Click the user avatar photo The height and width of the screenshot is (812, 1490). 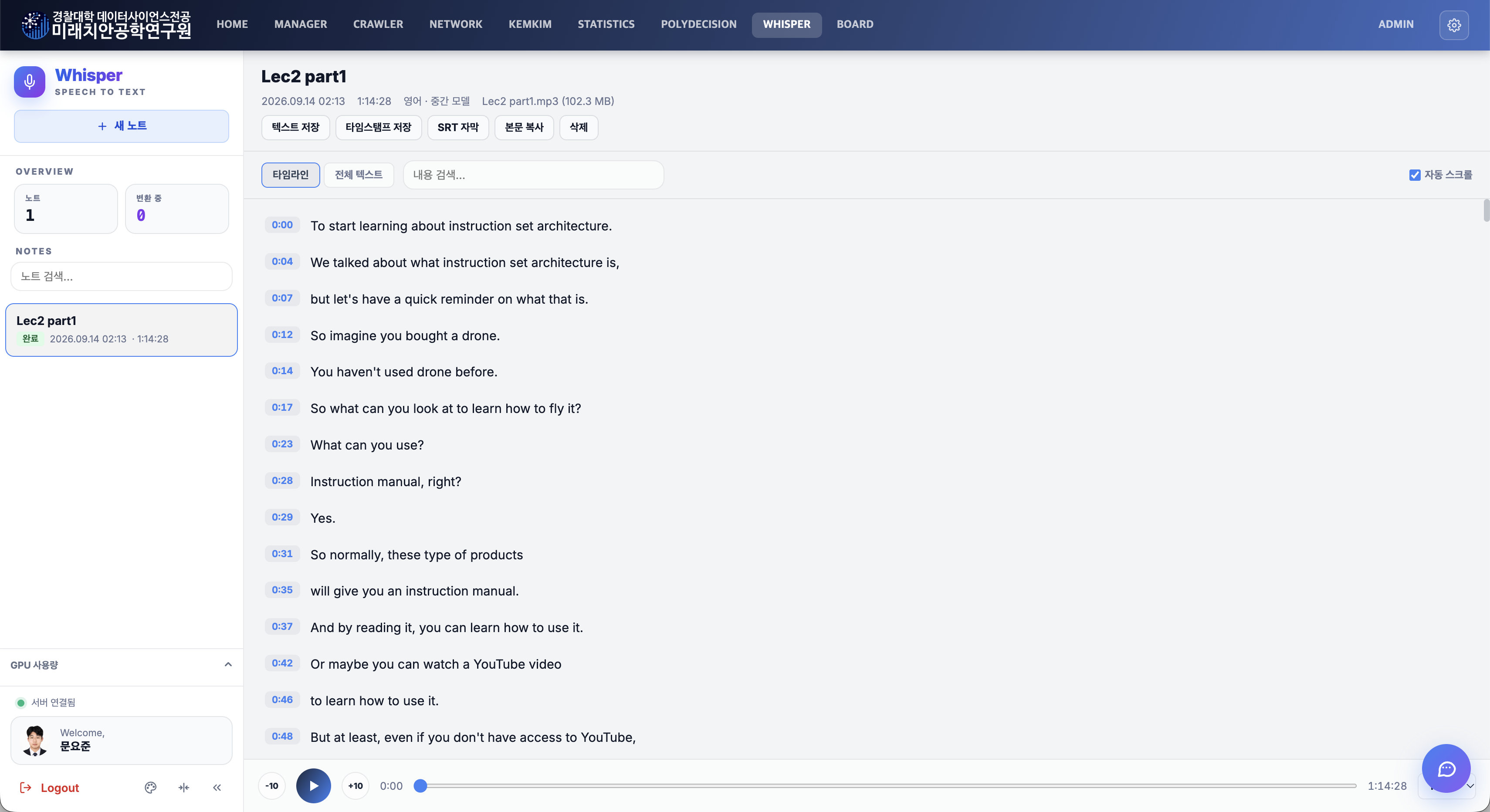pos(35,740)
